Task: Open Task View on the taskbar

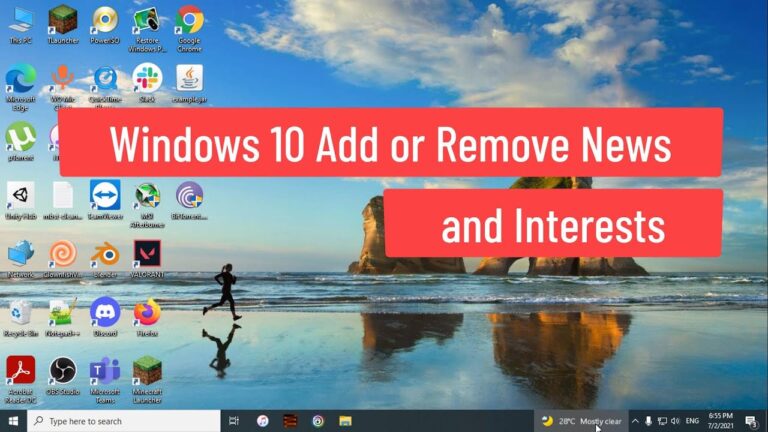Action: pyautogui.click(x=234, y=421)
